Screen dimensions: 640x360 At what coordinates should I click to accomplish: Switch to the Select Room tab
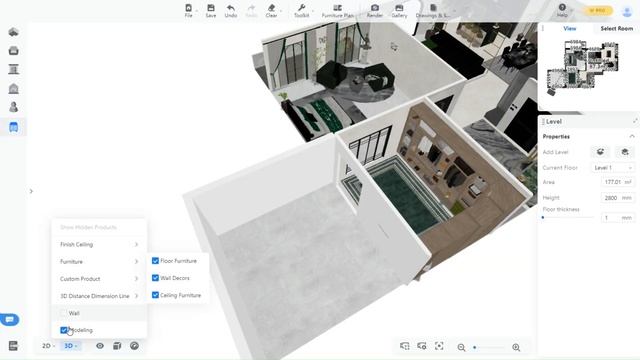(x=616, y=28)
